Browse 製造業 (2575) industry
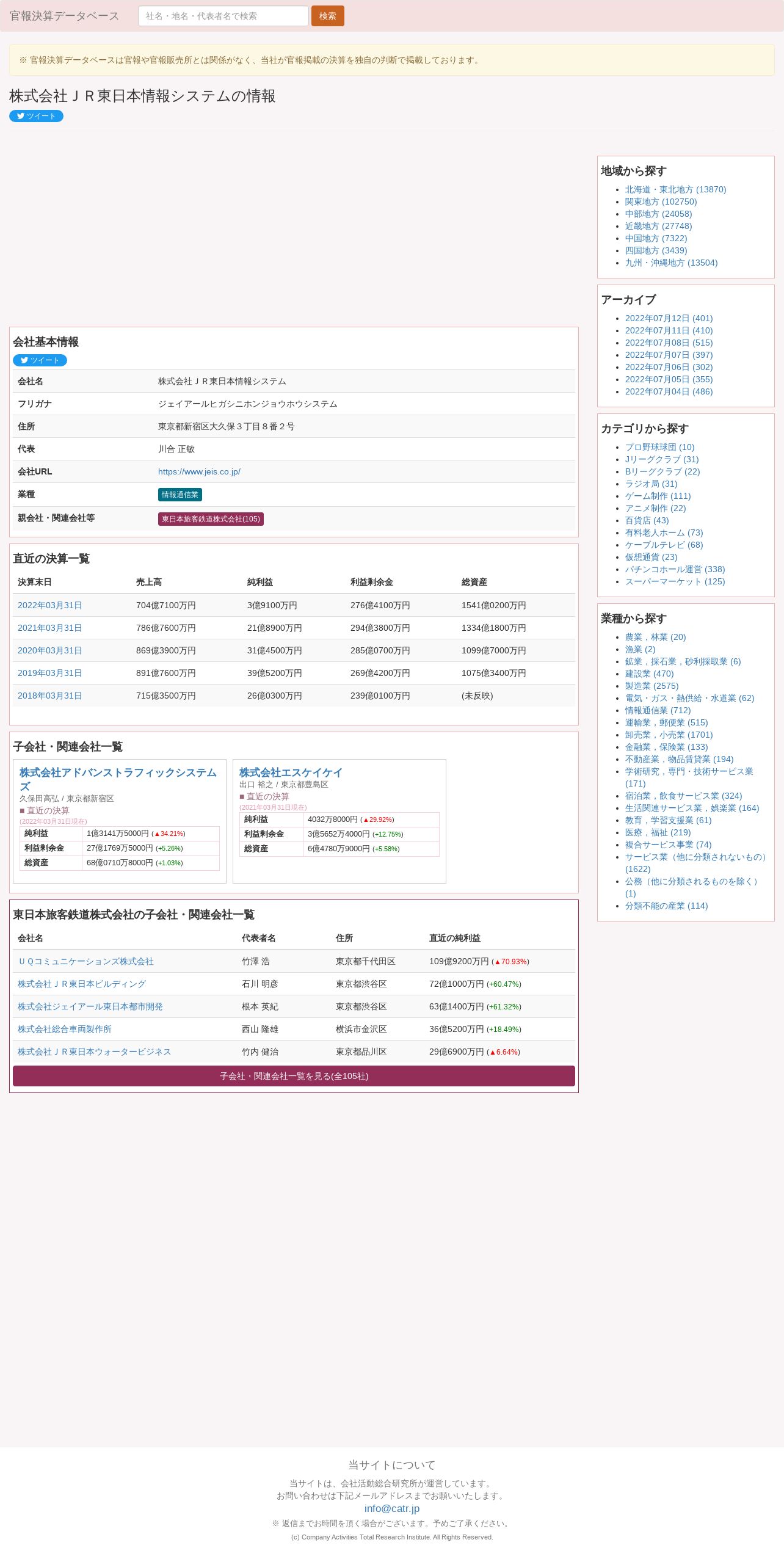The image size is (784, 1548). pyautogui.click(x=652, y=686)
